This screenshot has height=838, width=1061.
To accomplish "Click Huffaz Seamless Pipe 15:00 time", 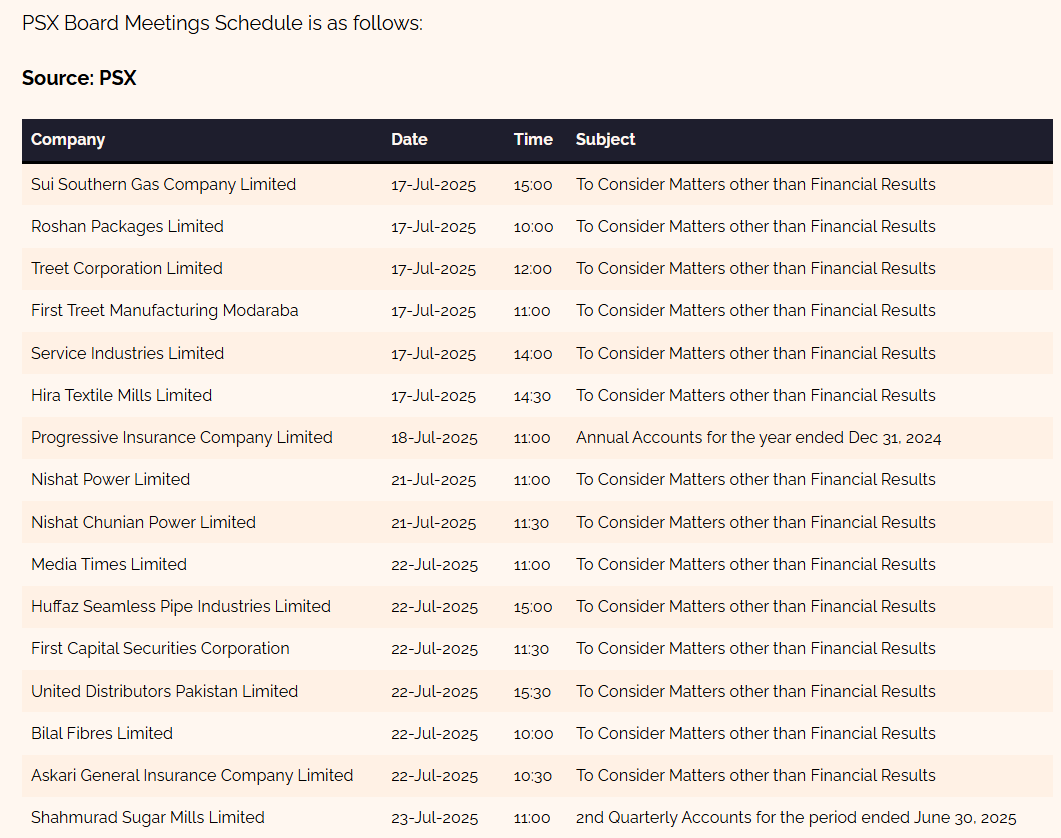I will pos(533,607).
